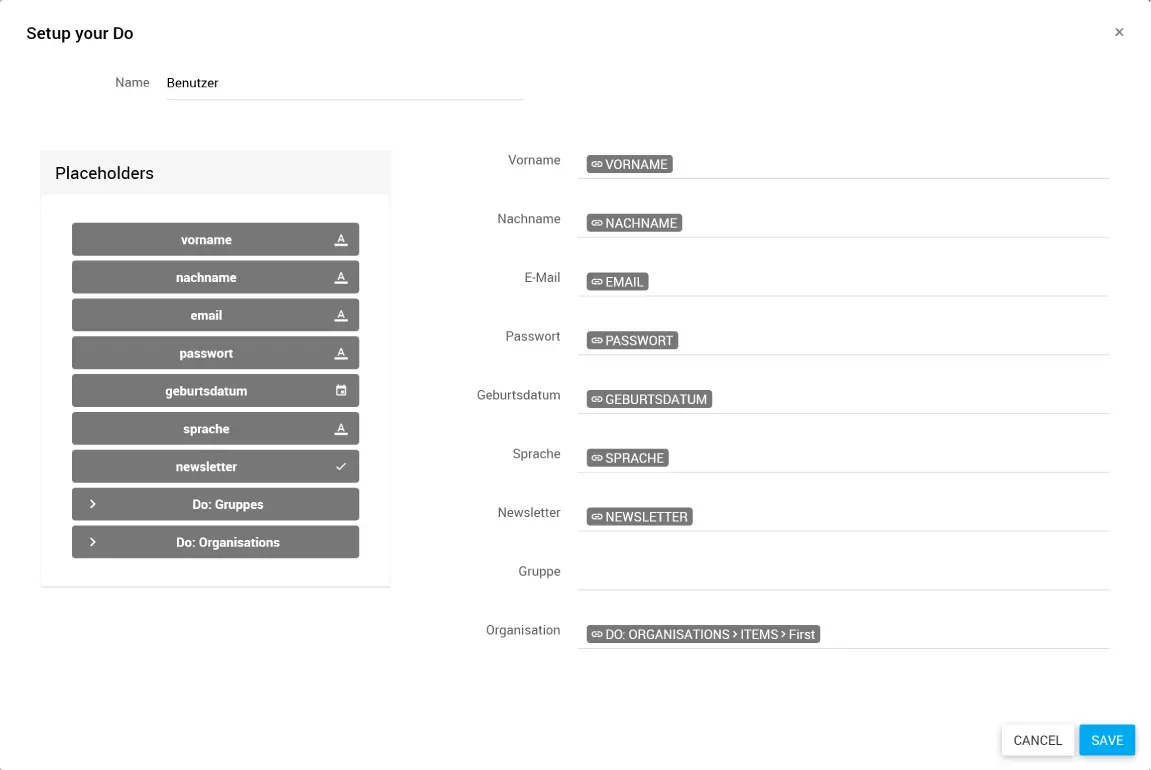
Task: Click the link icon in DO: ORGANISATIONS chip
Action: pyautogui.click(x=597, y=634)
